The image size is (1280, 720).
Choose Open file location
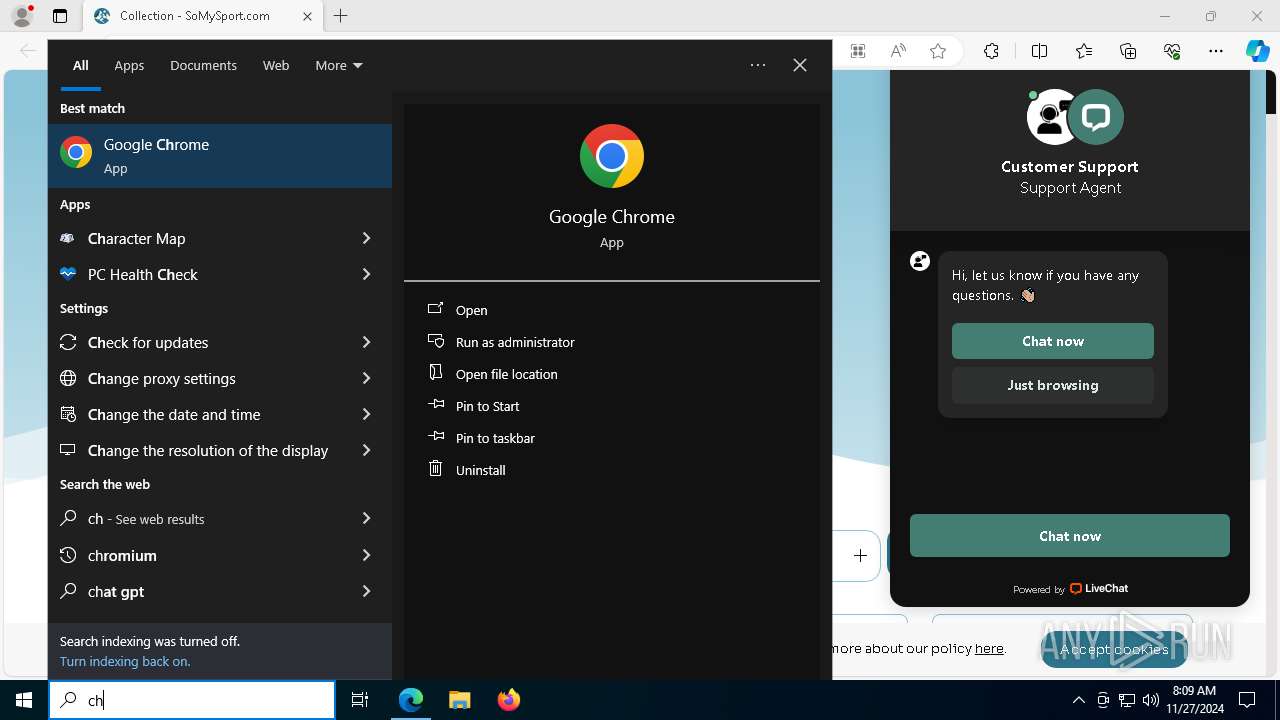tap(506, 374)
